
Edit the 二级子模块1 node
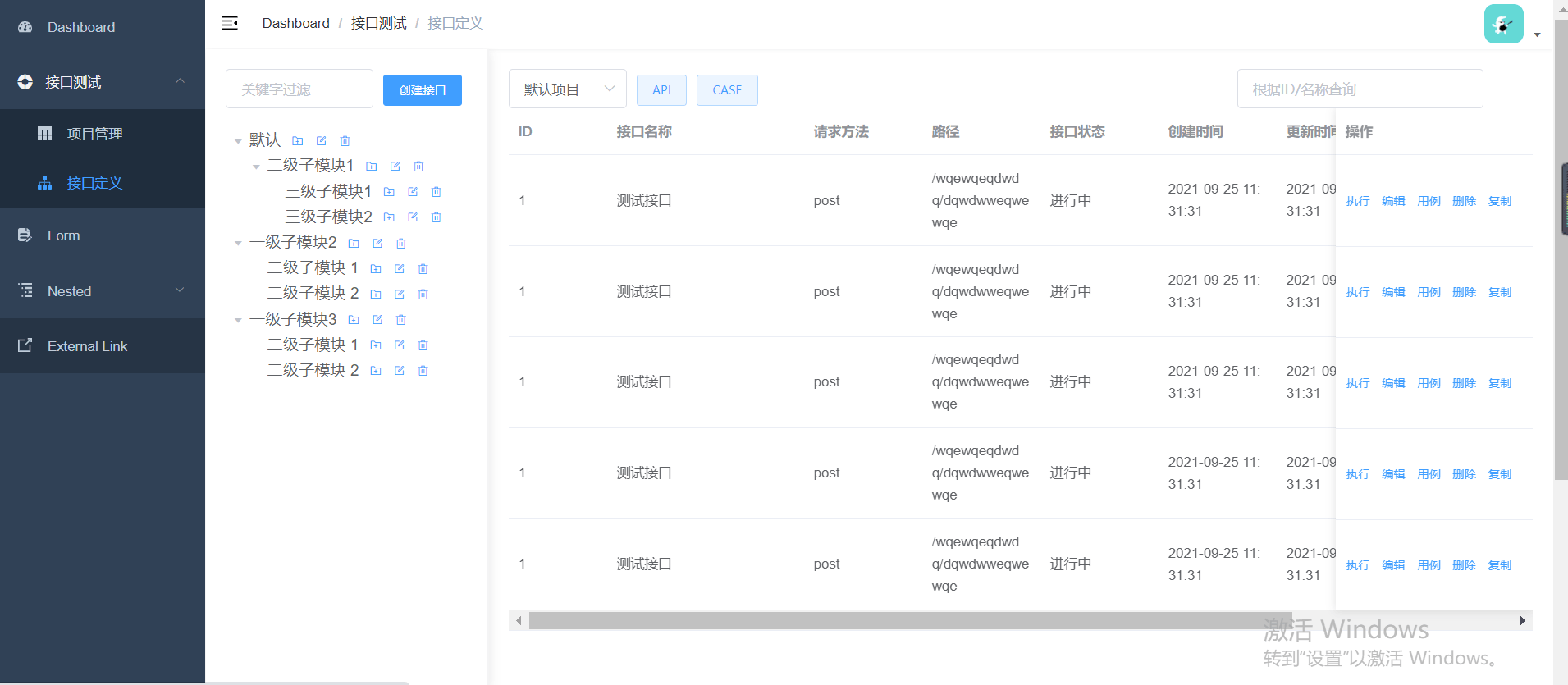tap(395, 167)
